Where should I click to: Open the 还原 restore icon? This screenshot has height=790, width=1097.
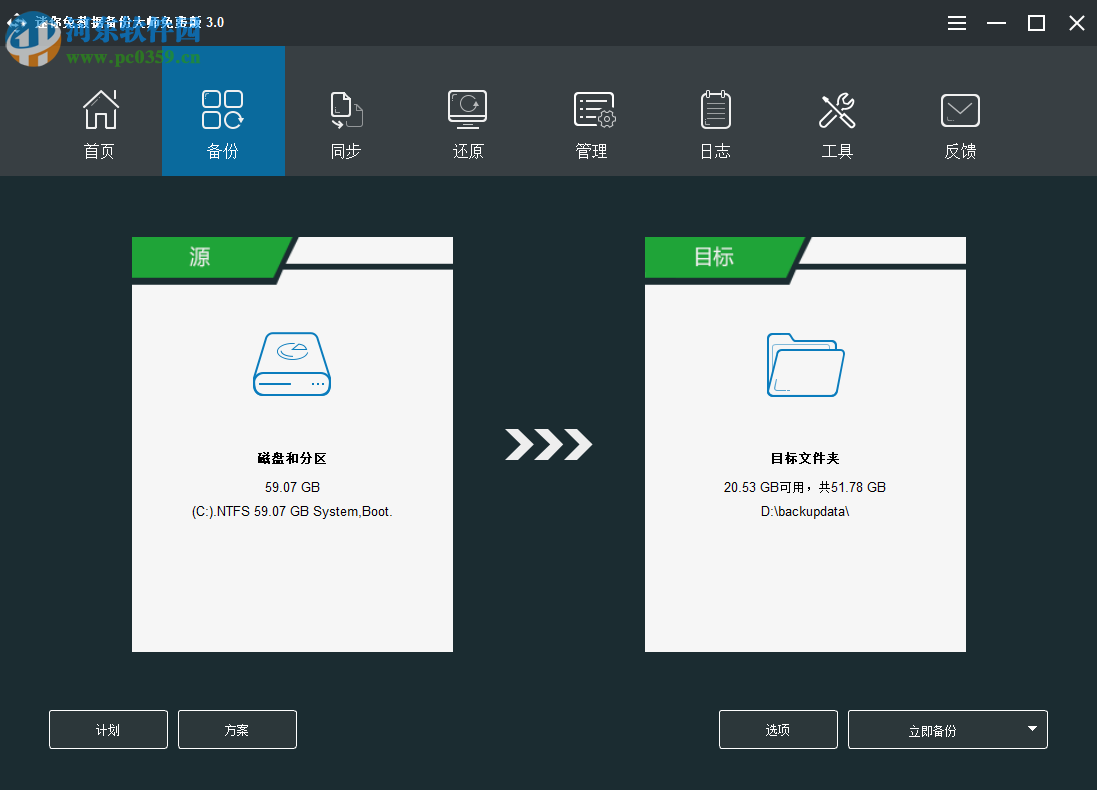point(468,110)
